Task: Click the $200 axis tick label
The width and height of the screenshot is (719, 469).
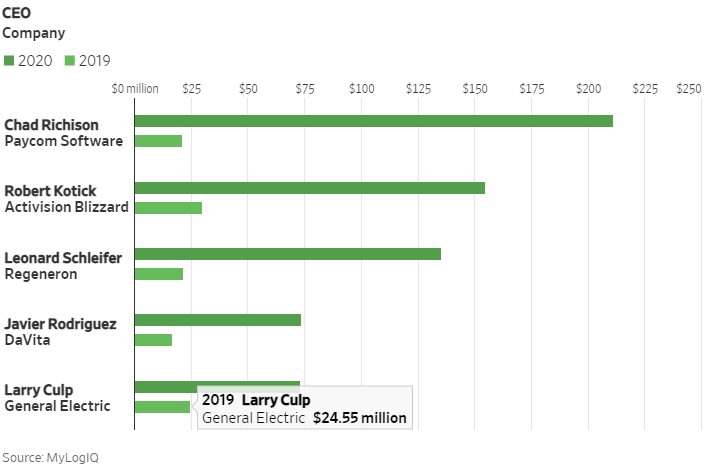Action: pos(589,88)
